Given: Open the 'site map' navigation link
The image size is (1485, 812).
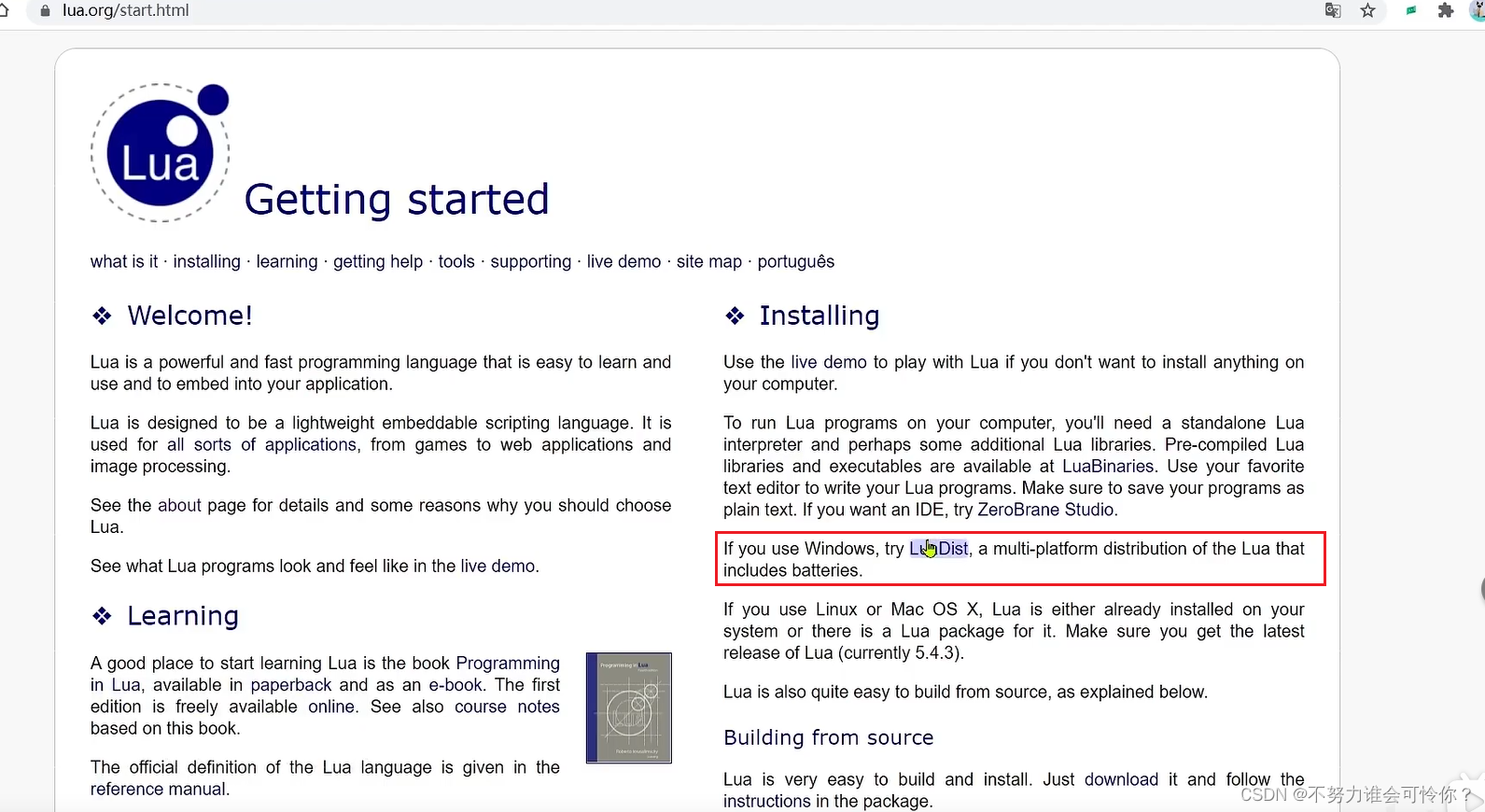Looking at the screenshot, I should pos(709,261).
